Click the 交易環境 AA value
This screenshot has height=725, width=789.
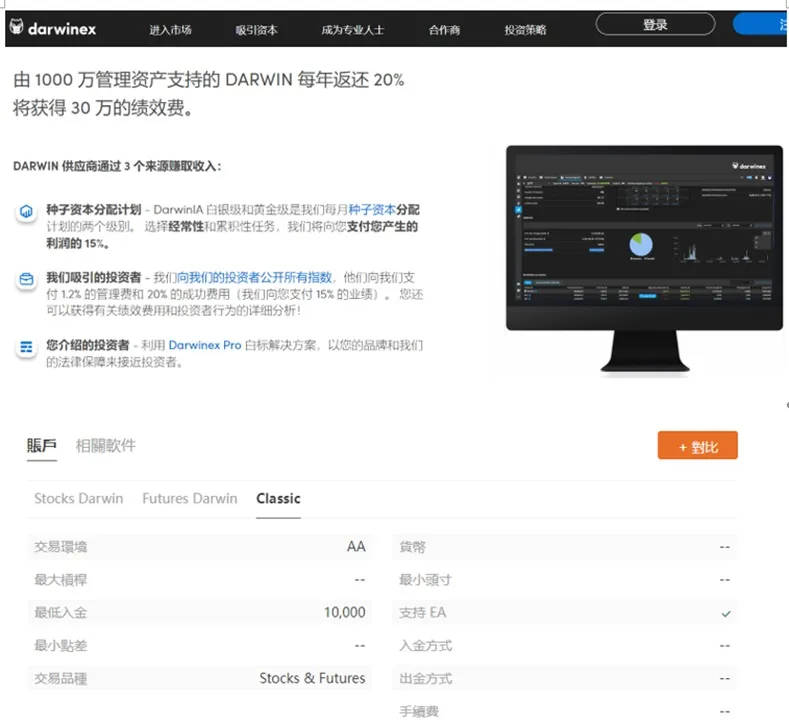point(356,546)
